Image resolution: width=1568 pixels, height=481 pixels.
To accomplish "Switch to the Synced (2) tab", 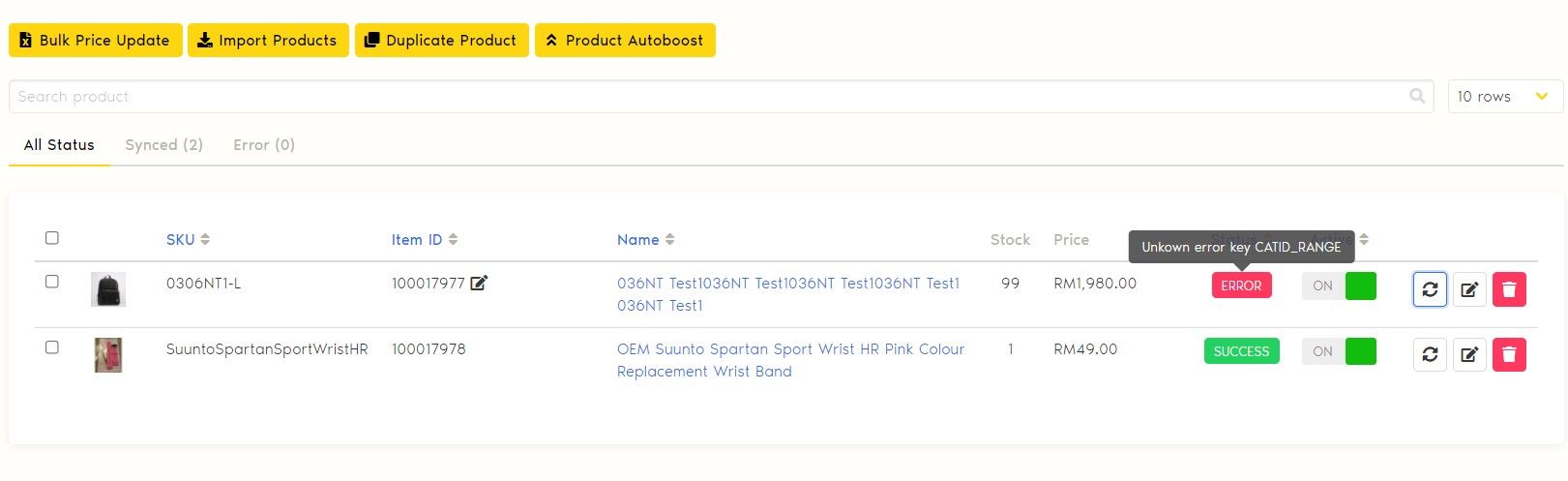I will click(163, 145).
